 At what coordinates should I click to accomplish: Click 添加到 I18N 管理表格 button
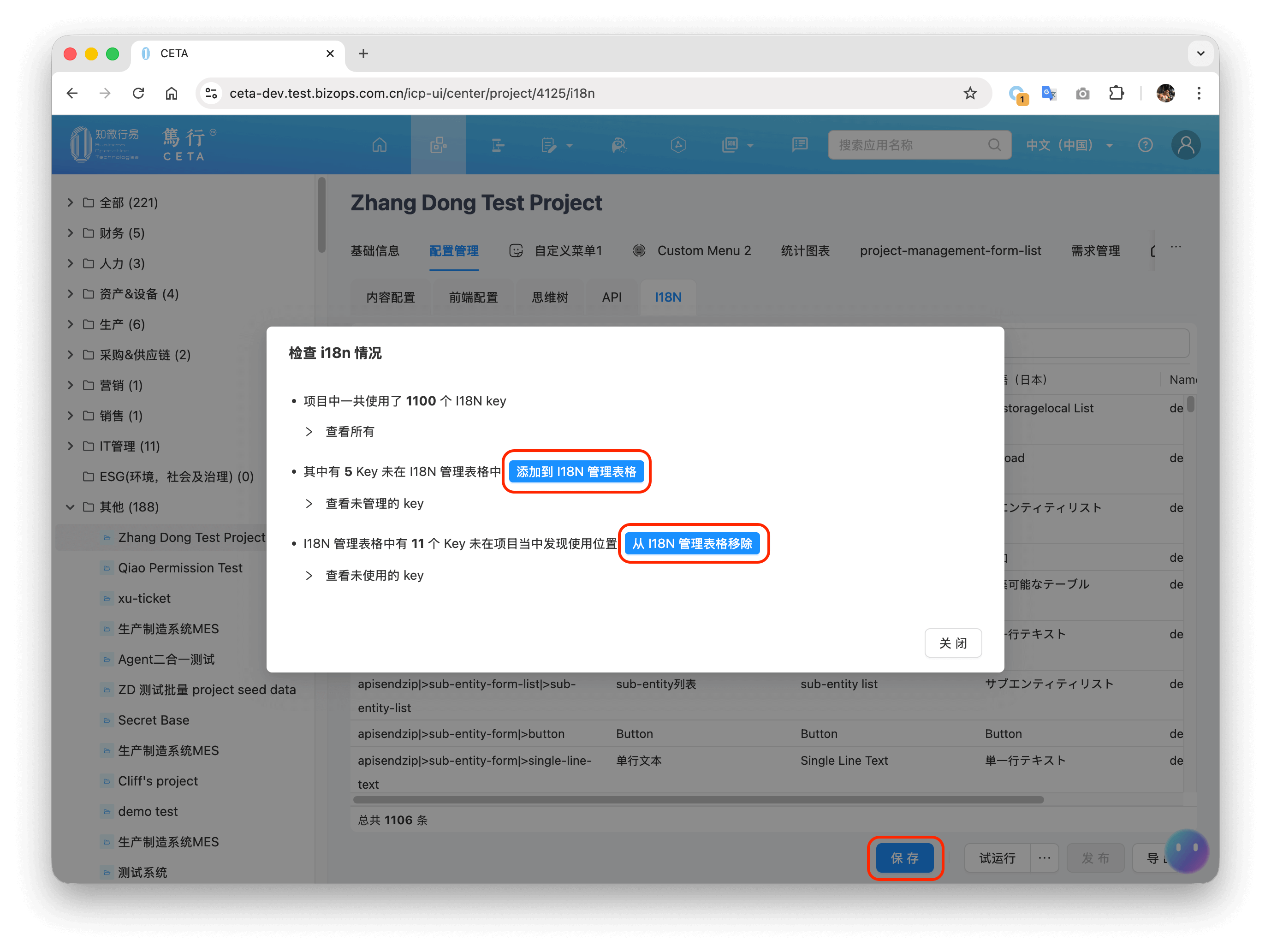[x=576, y=471]
